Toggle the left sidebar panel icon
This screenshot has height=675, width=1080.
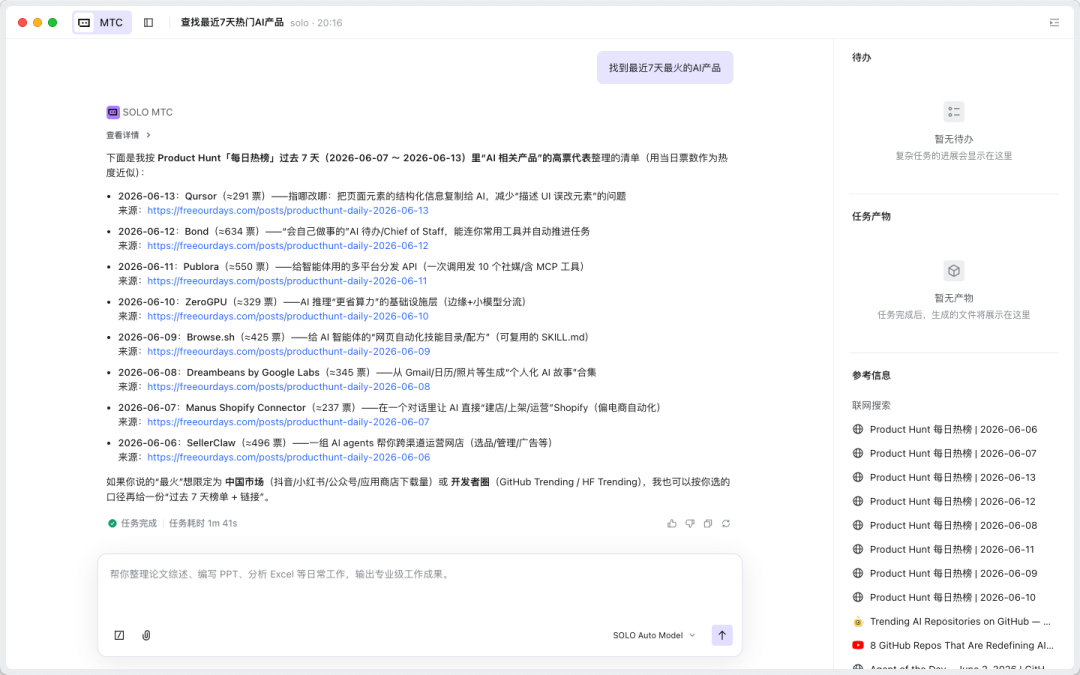pyautogui.click(x=148, y=23)
